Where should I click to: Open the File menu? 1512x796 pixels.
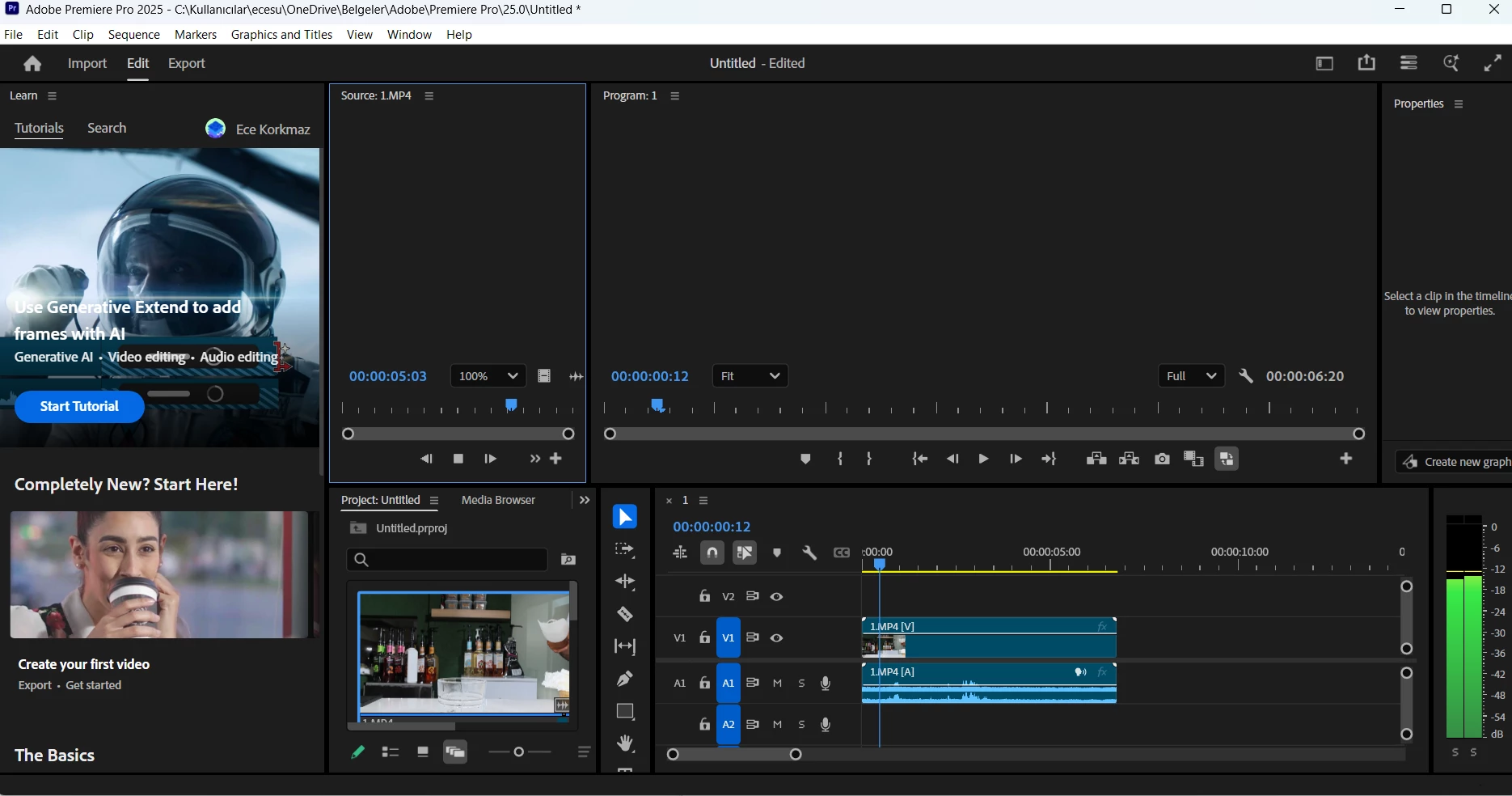click(13, 35)
